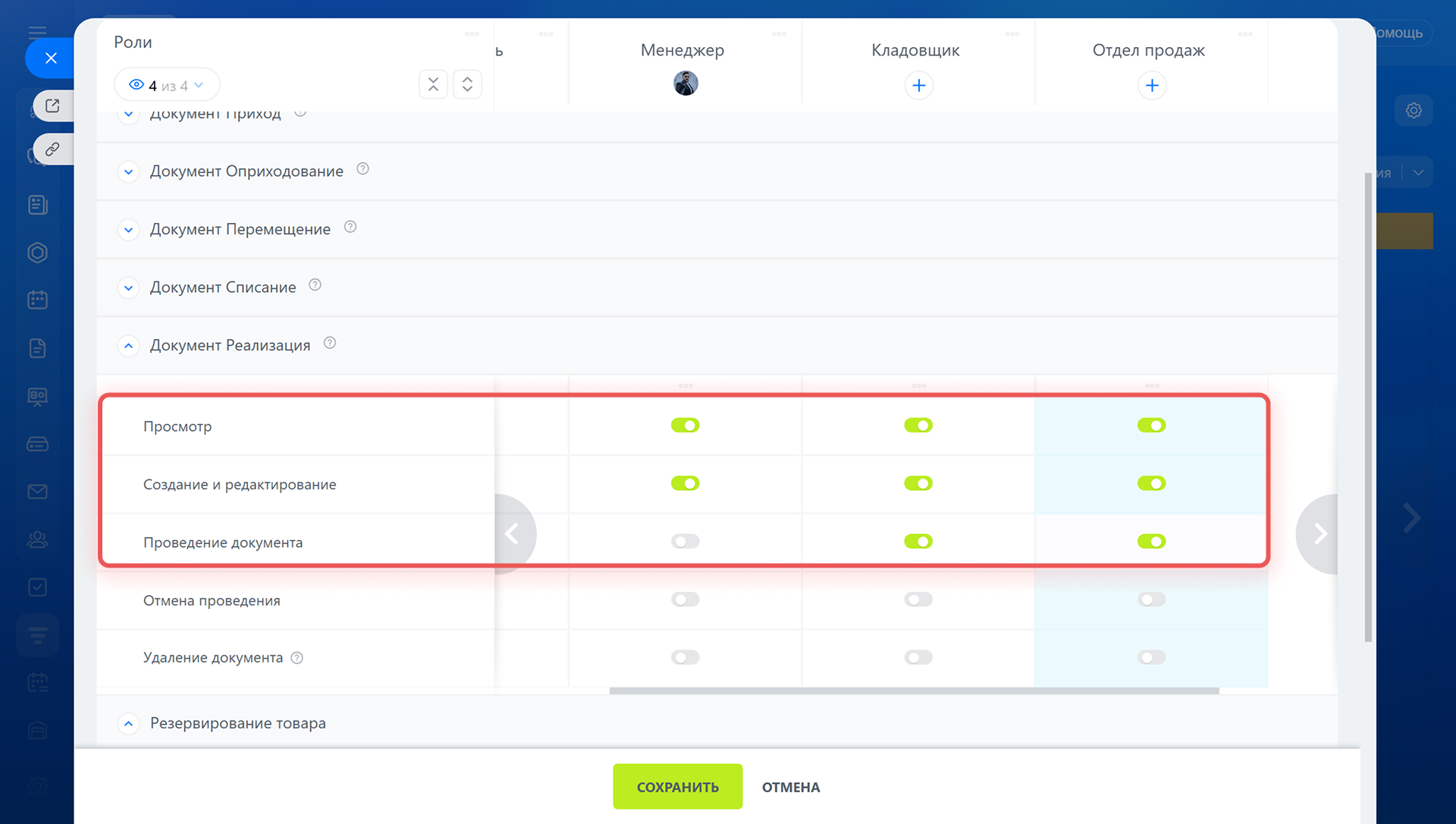Click the Сохранить button

click(677, 787)
